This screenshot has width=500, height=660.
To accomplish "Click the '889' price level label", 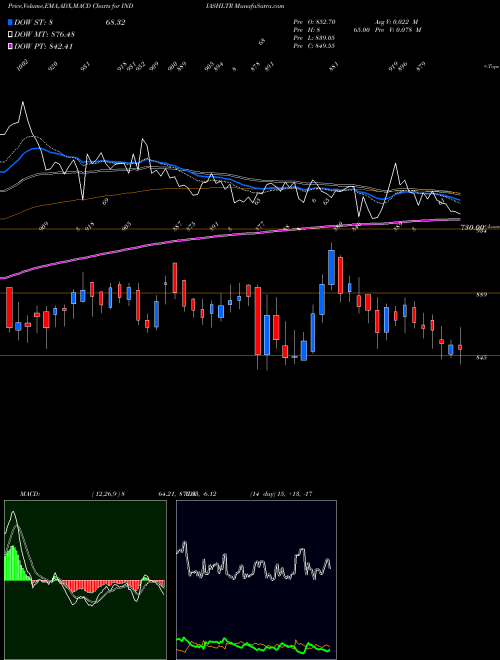I will (481, 295).
